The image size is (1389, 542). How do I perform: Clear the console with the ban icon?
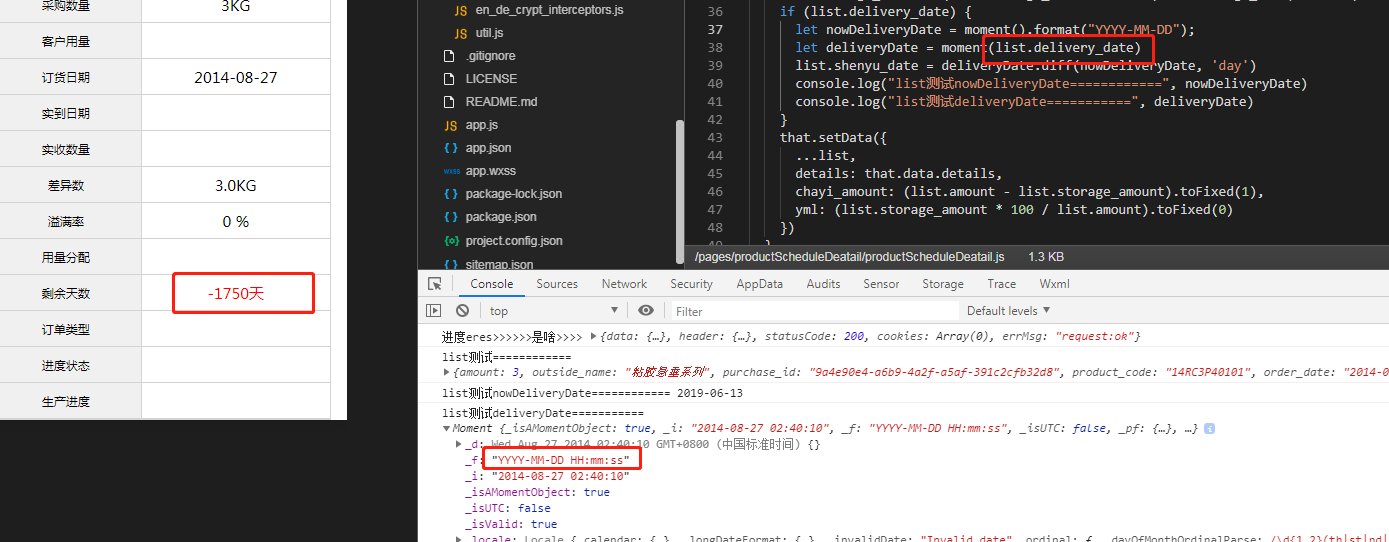pos(463,311)
